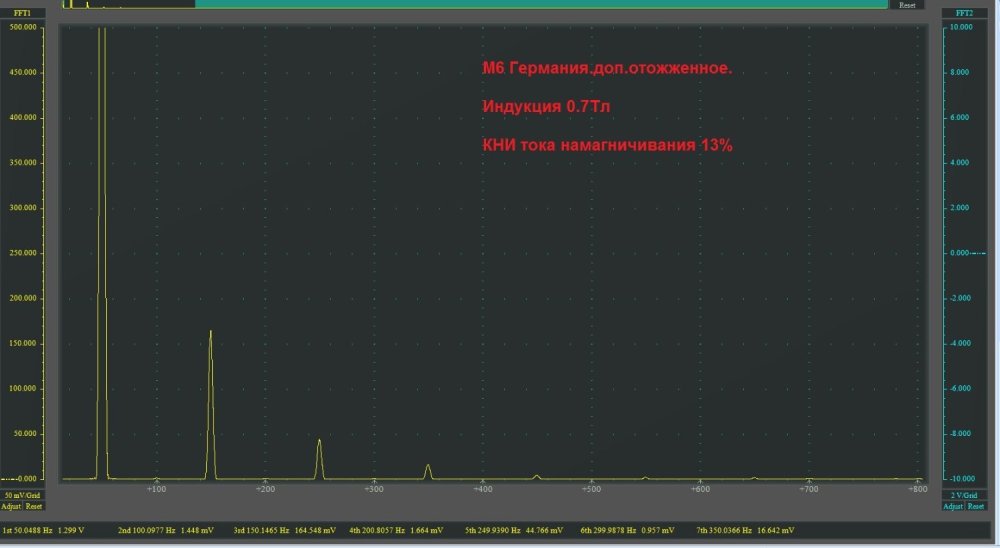Click the 500.000 marker on FFT1 axis
The width and height of the screenshot is (1000, 548).
click(x=23, y=27)
